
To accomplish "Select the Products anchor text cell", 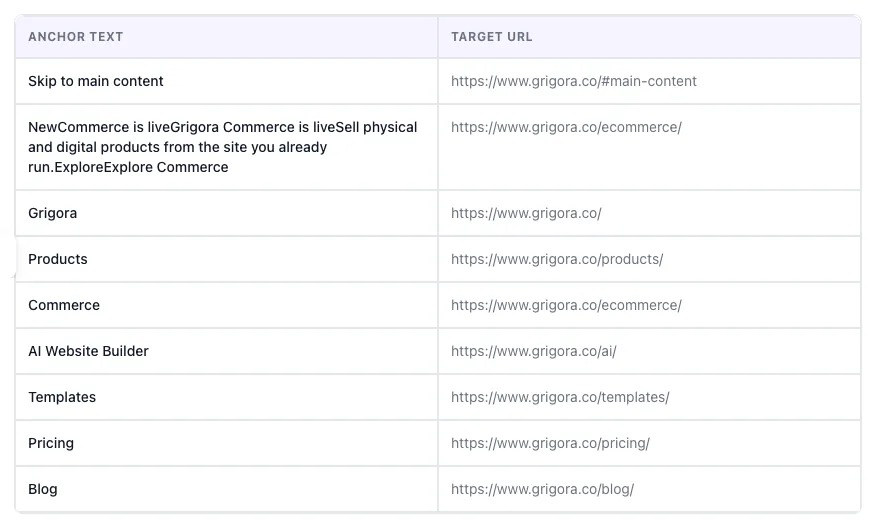I will pyautogui.click(x=226, y=259).
